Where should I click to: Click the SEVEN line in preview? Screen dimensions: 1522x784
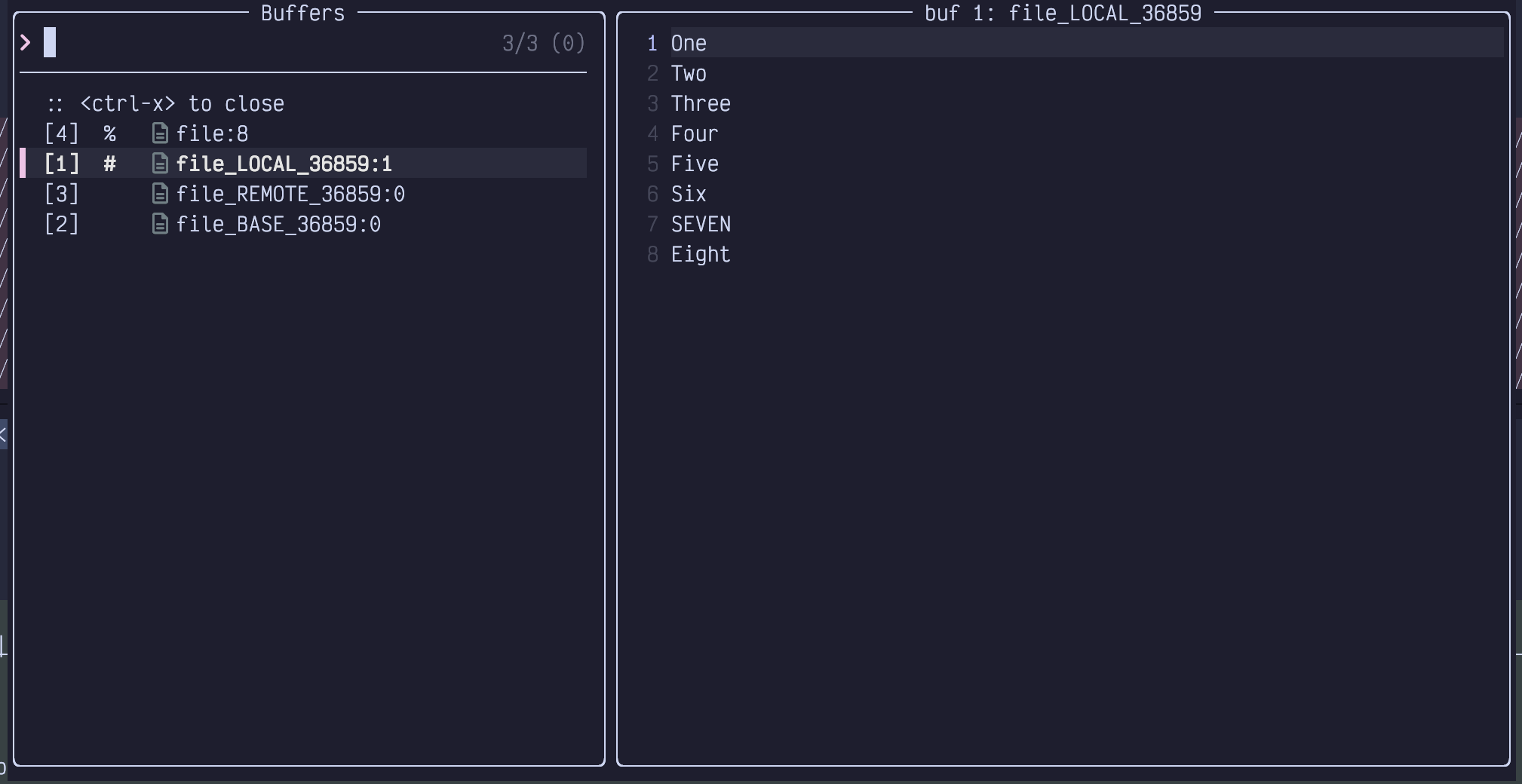click(x=701, y=225)
